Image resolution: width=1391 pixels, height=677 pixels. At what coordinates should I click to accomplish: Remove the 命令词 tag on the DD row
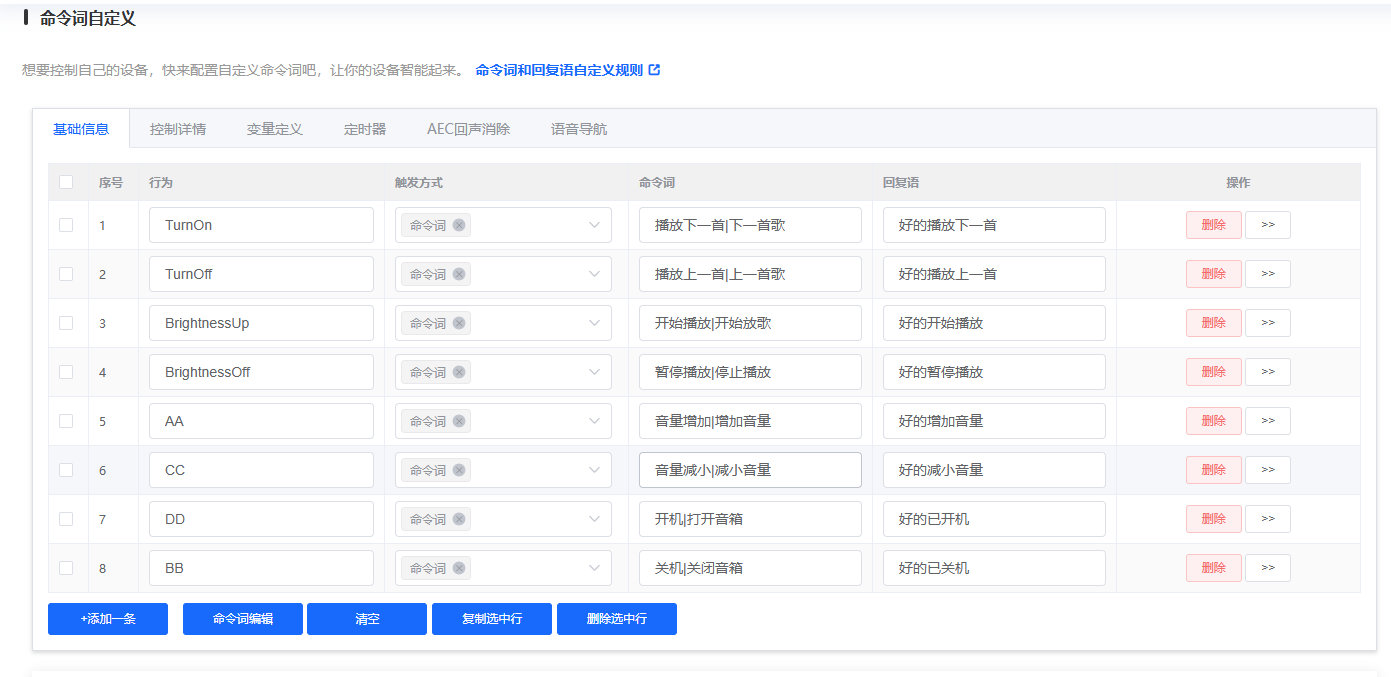460,518
